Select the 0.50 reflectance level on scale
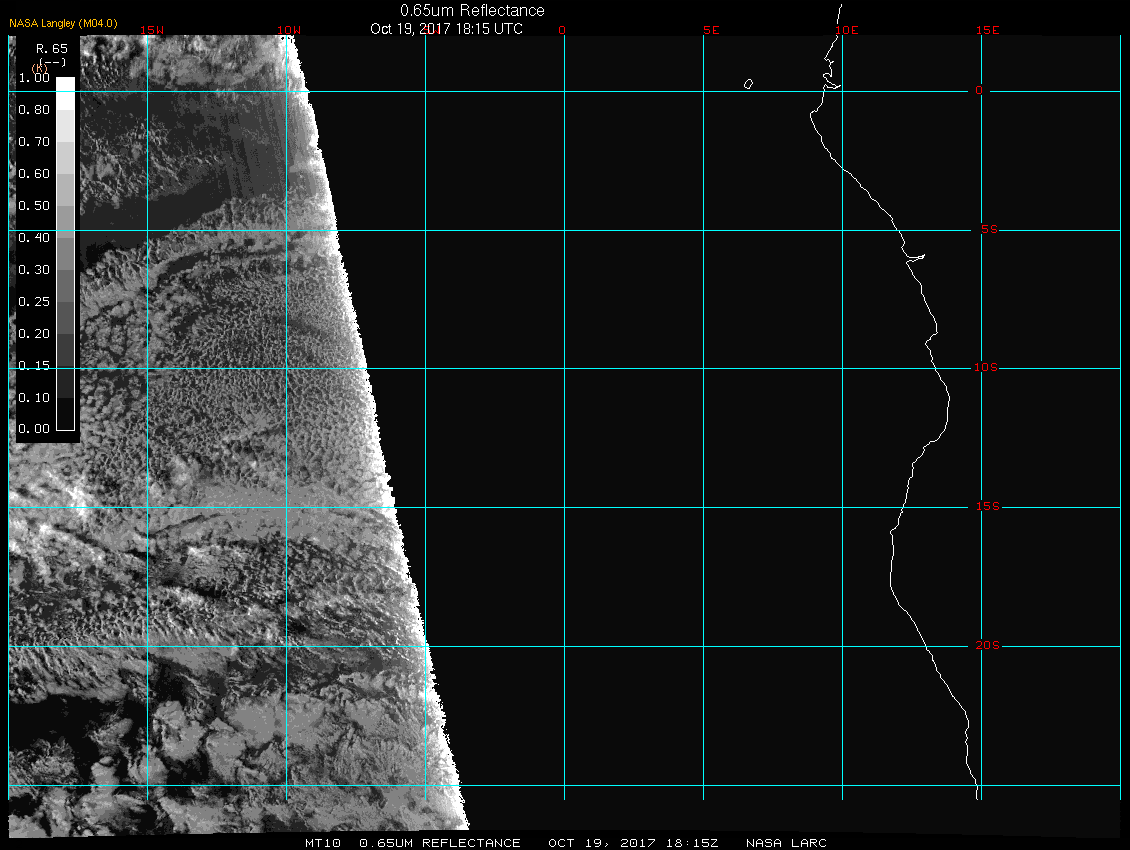The image size is (1130, 850). (x=33, y=205)
